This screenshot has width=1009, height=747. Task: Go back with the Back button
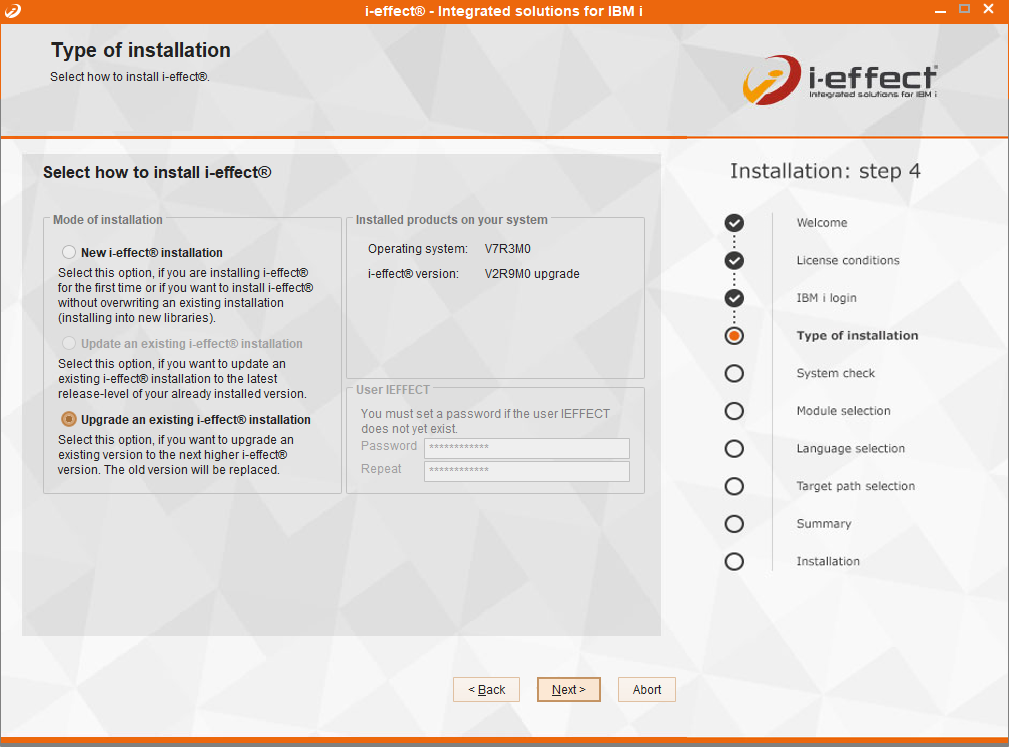tap(486, 690)
